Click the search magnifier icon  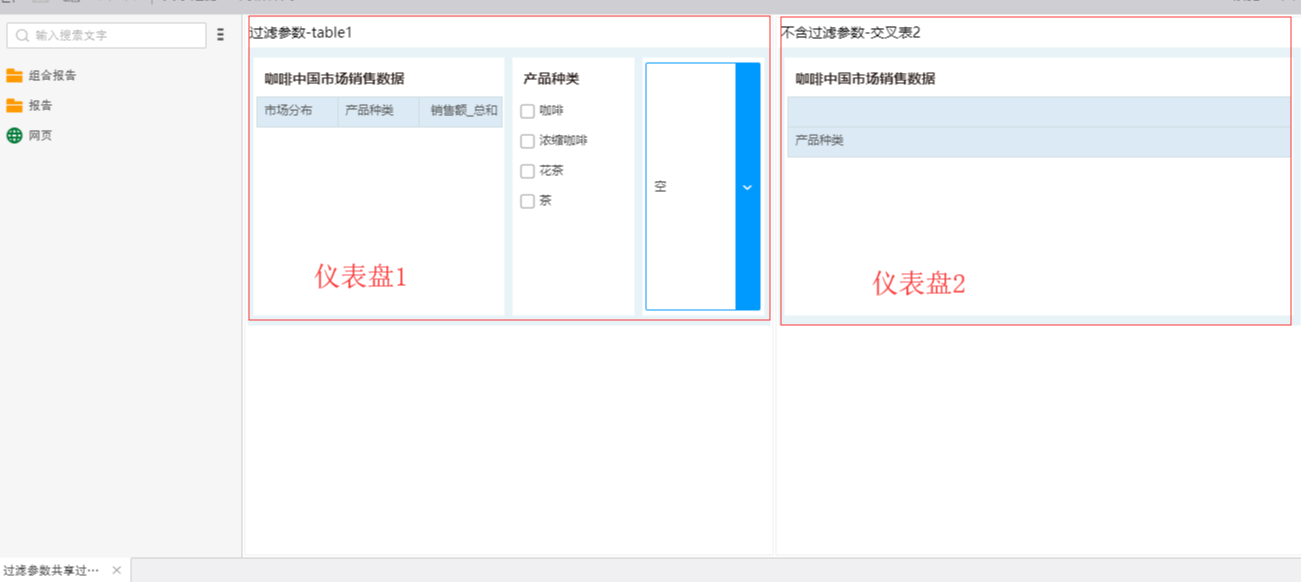22,36
